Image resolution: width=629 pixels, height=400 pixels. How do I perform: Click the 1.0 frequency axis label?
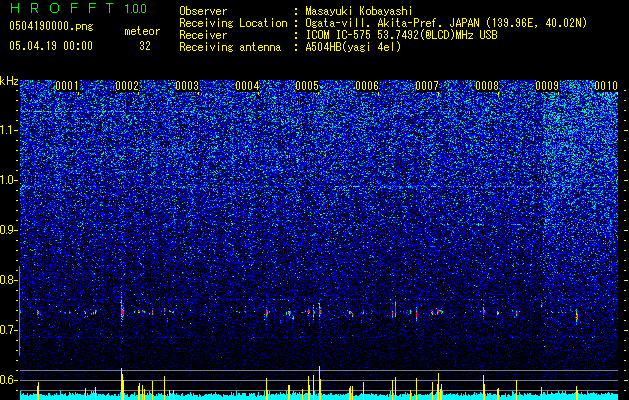tap(9, 180)
